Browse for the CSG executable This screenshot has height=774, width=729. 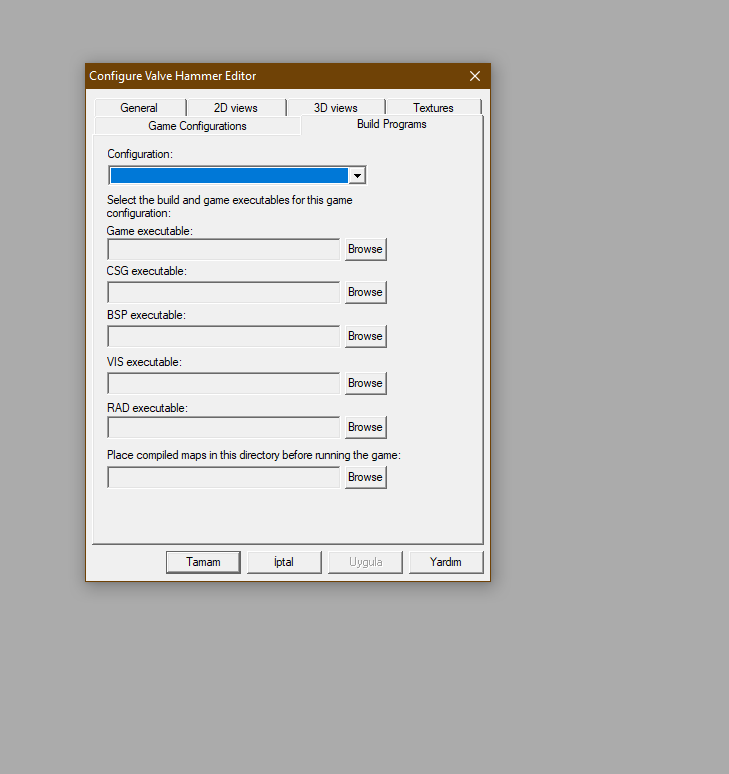pos(365,292)
